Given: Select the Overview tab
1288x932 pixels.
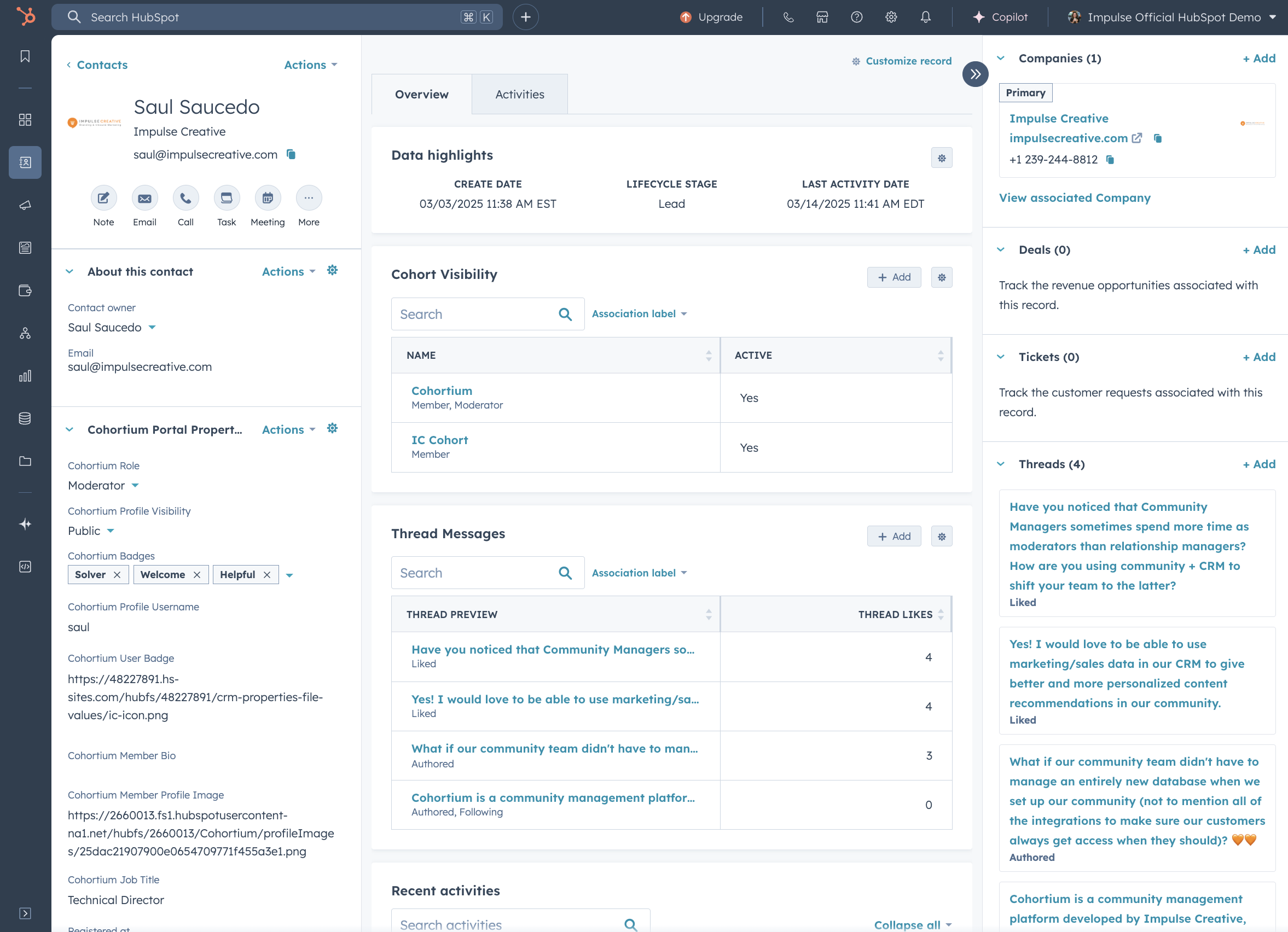Looking at the screenshot, I should (x=422, y=94).
